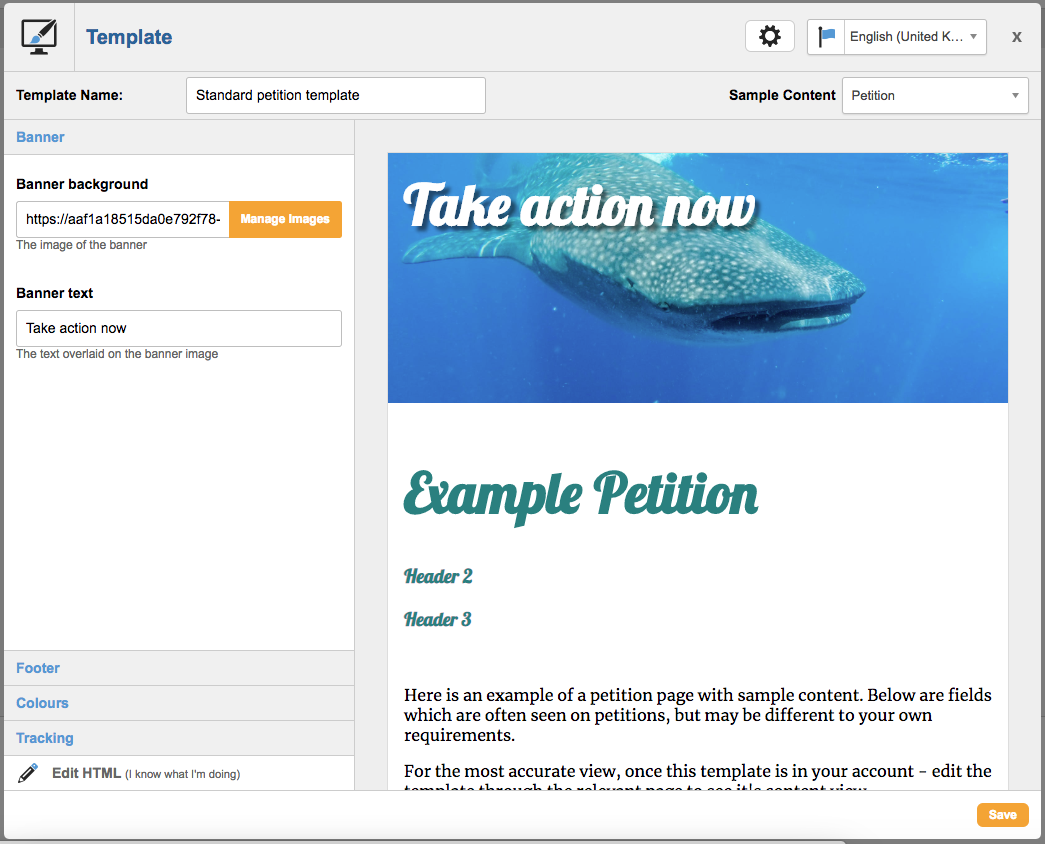
Task: Click the pencil icon beside Edit HTML
Action: (28, 773)
